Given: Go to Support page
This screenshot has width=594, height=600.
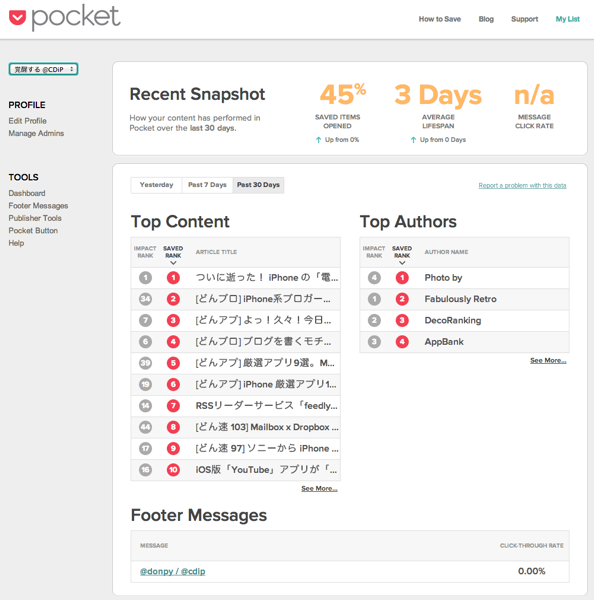Looking at the screenshot, I should point(524,19).
